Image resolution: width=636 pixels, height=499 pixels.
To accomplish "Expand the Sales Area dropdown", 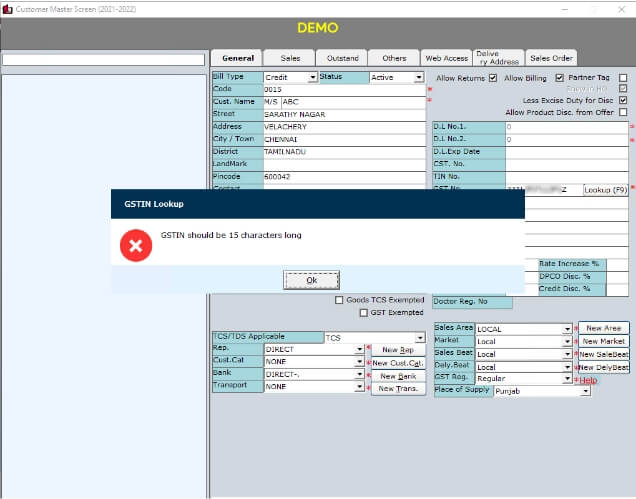I will tap(567, 329).
